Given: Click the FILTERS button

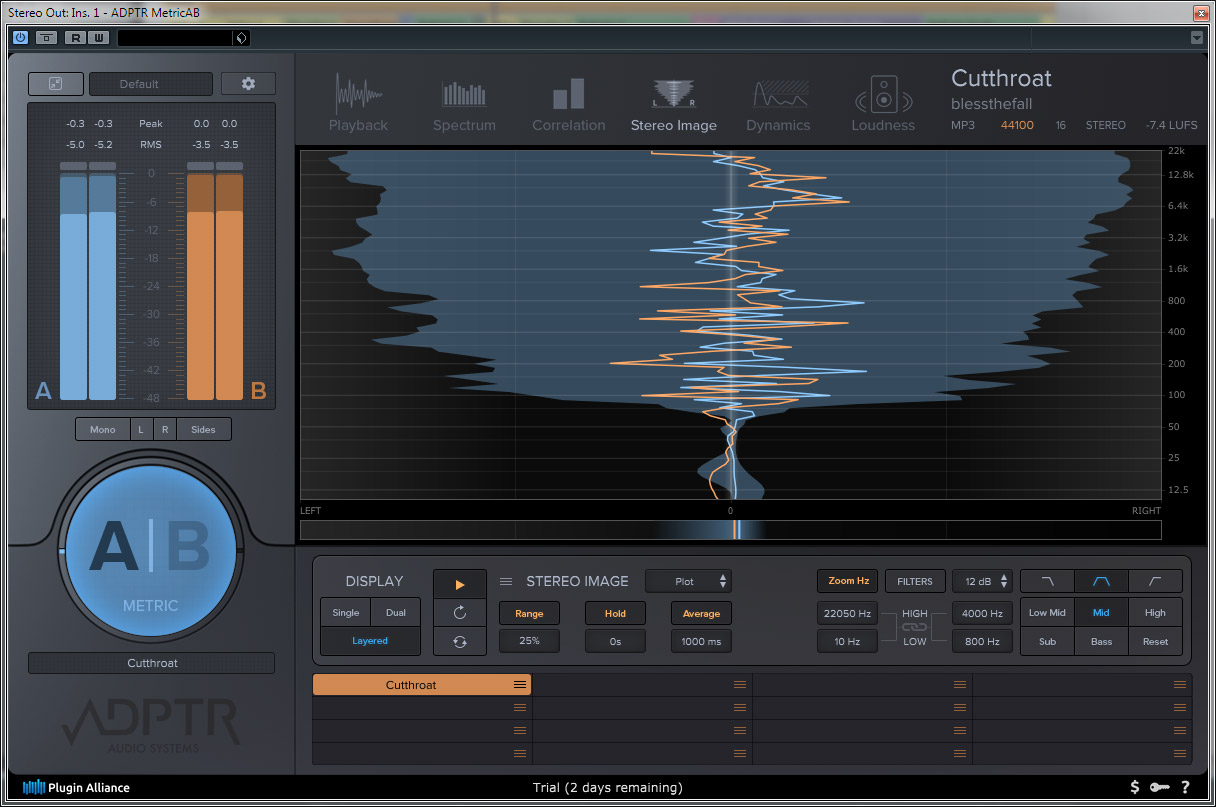Looking at the screenshot, I should coord(915,581).
